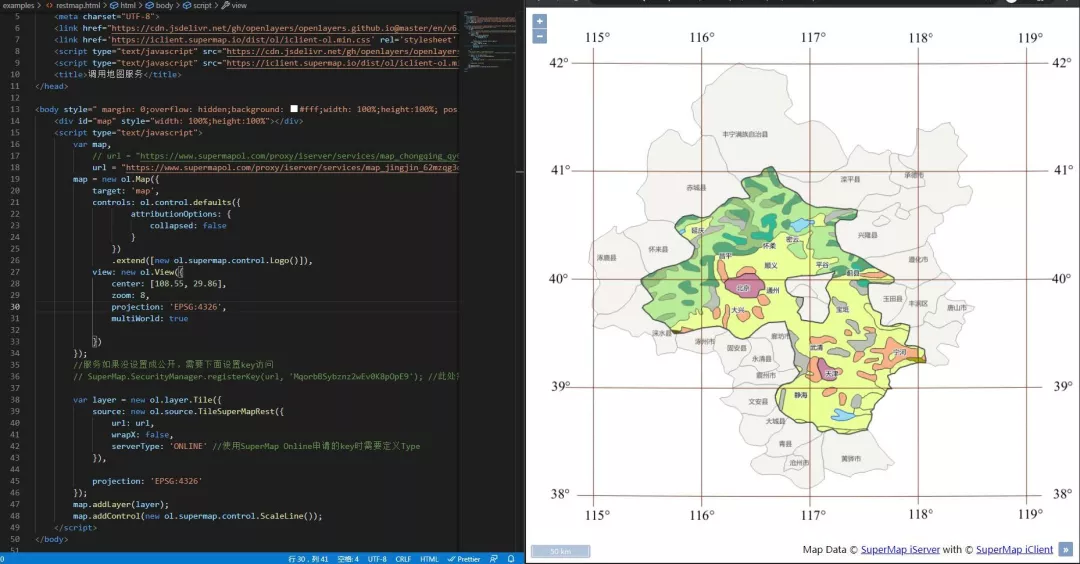Click the editor minimap code overview
Image resolution: width=1080 pixels, height=564 pixels.
(x=489, y=41)
